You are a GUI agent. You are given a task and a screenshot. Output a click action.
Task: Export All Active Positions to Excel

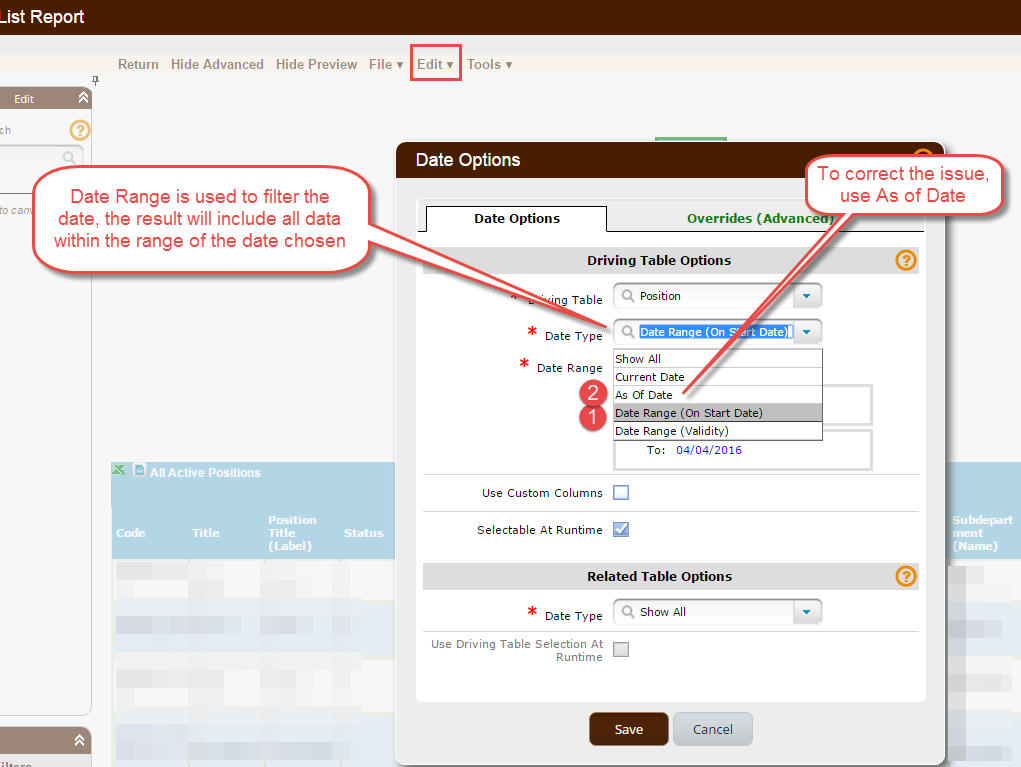(x=119, y=470)
